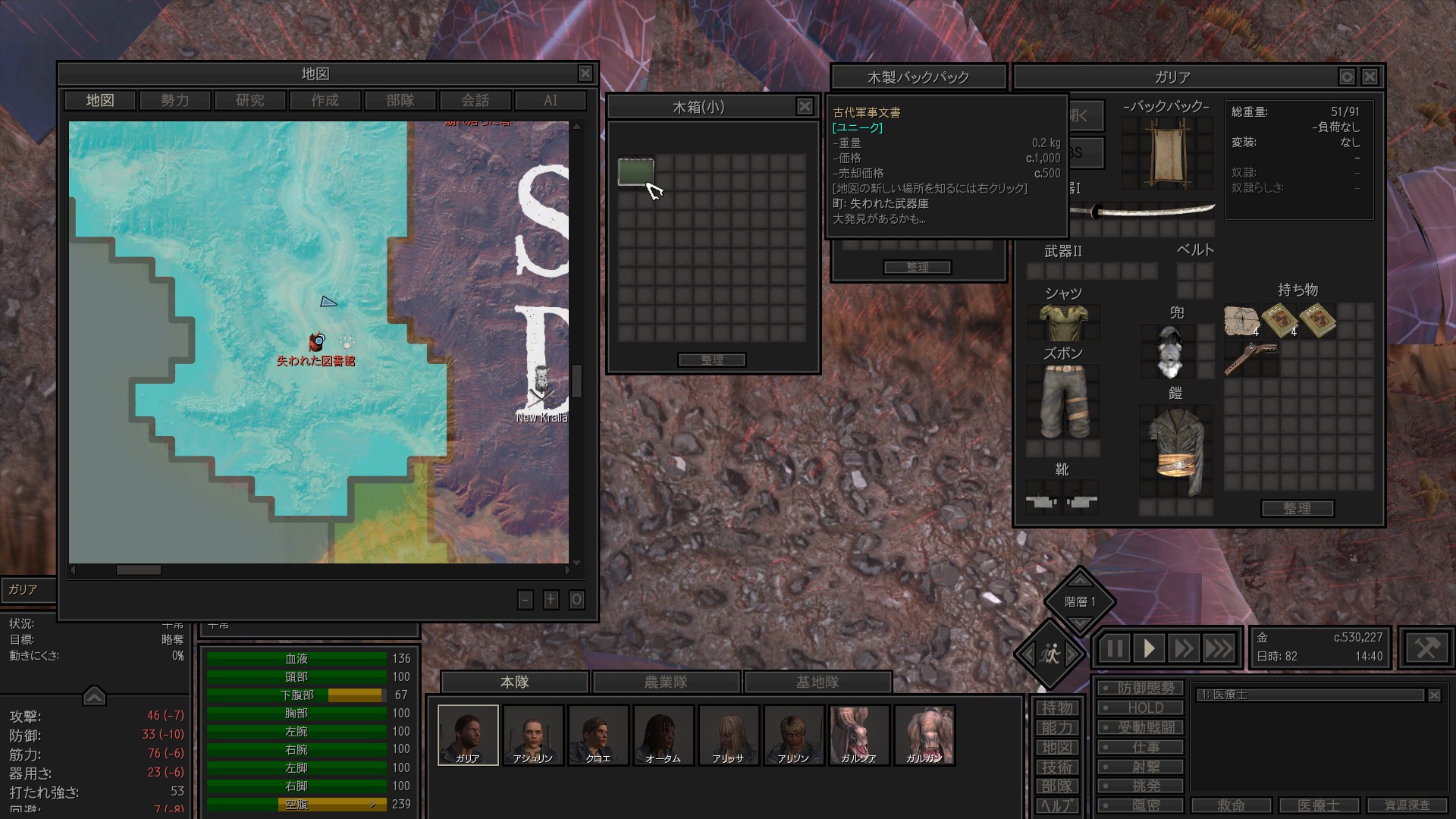The image size is (1456, 819).
Task: Toggle the HOLD order
Action: (x=1140, y=708)
